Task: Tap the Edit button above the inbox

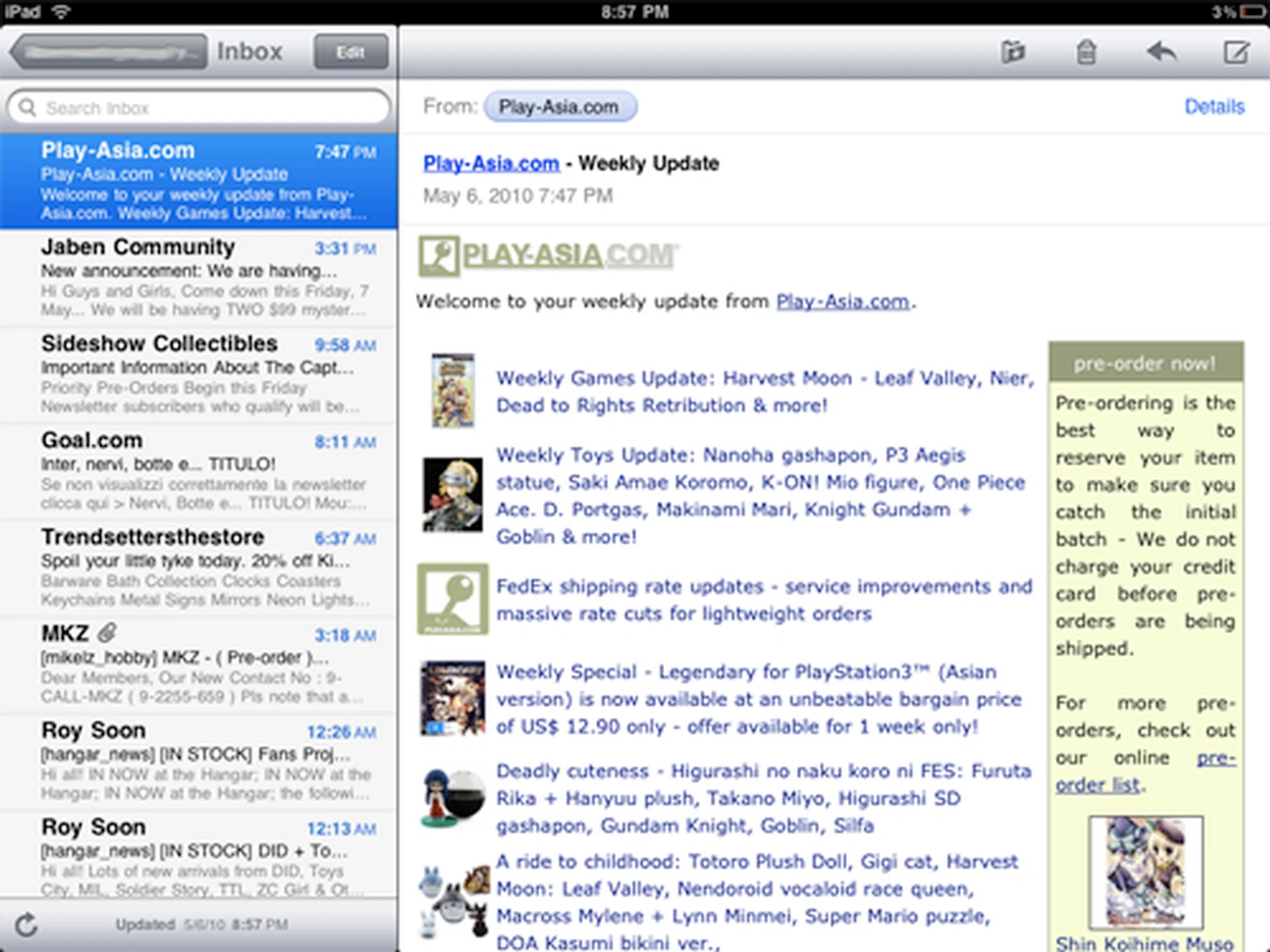Action: point(351,52)
